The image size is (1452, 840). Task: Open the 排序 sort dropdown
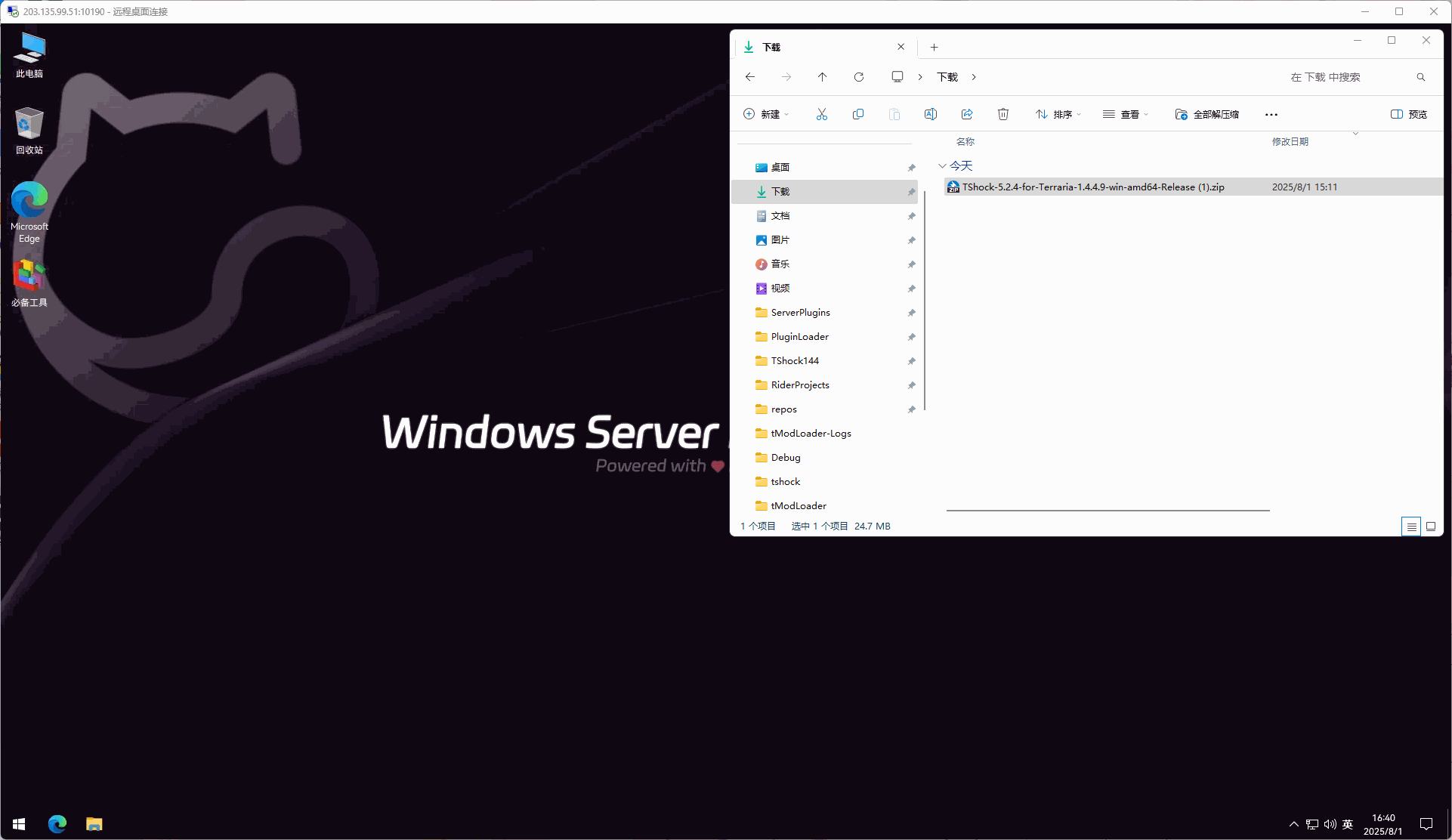pos(1058,114)
